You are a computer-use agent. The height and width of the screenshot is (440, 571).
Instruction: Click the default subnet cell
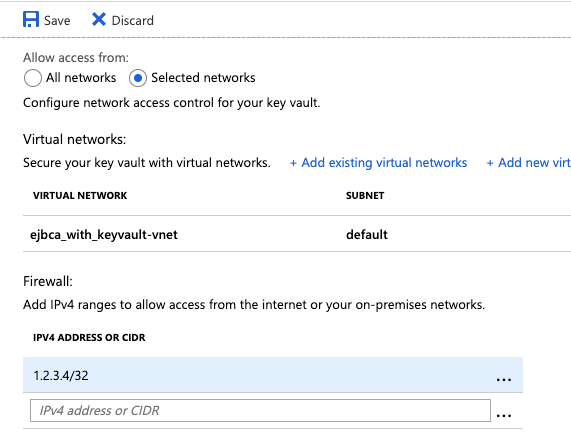pos(367,235)
